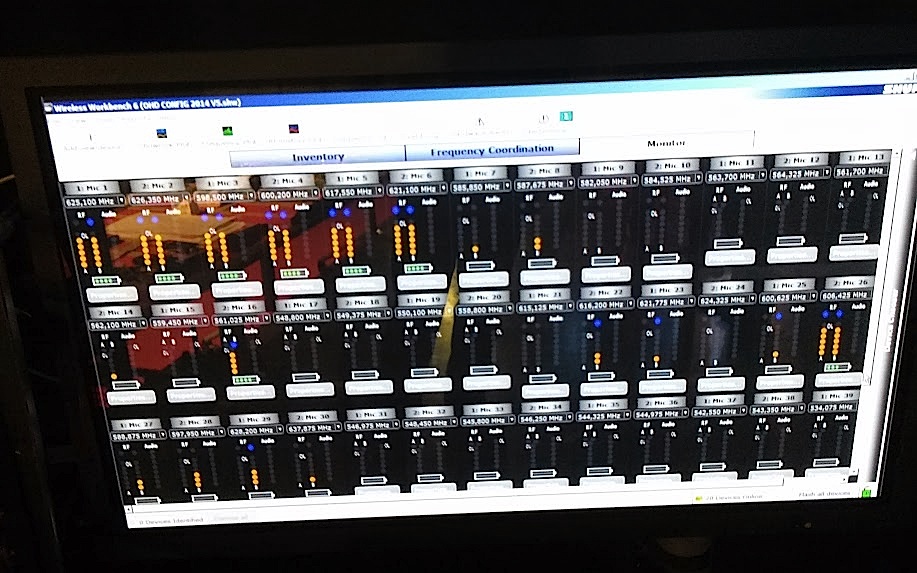Image resolution: width=917 pixels, height=573 pixels.
Task: Select the Mic 1 channel name label
Action: (92, 189)
